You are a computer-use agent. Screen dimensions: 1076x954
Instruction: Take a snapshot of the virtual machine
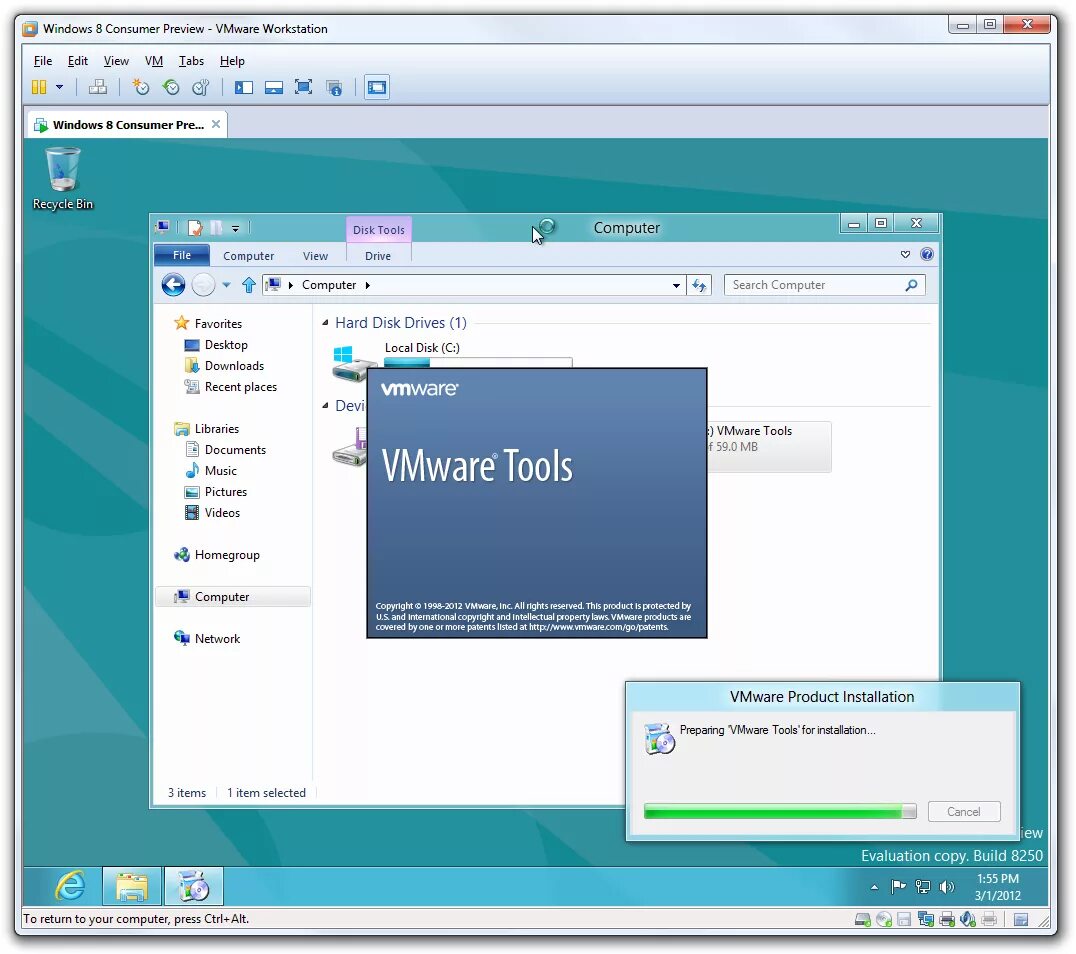pyautogui.click(x=141, y=87)
